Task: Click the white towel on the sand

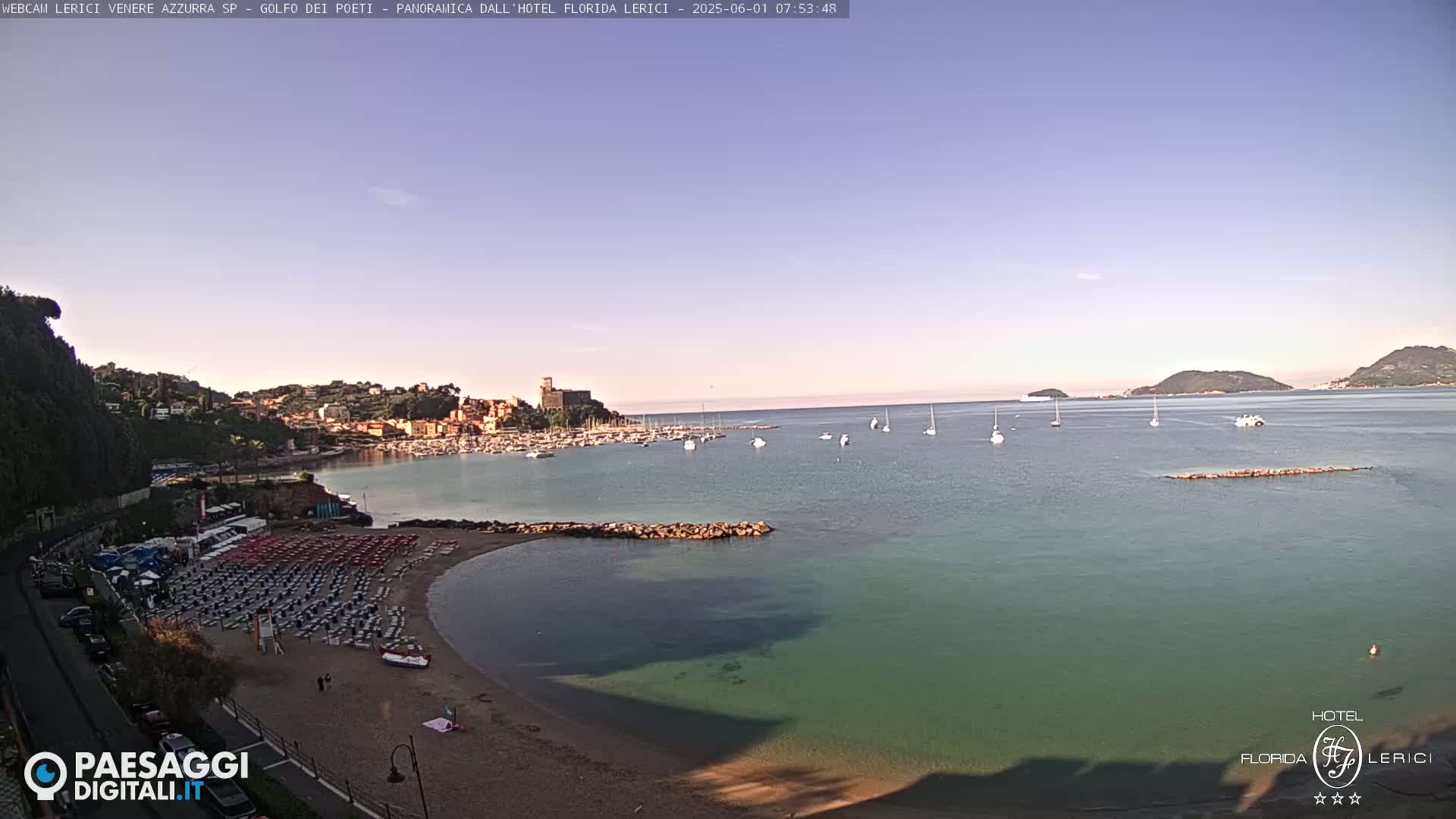Action: pos(439,724)
